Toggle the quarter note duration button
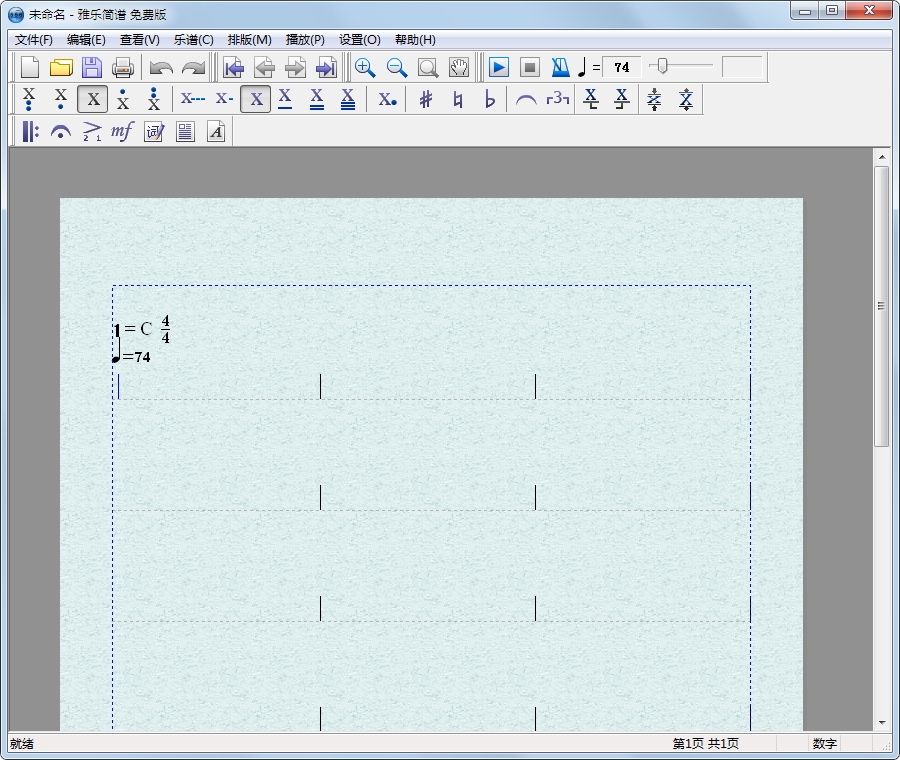This screenshot has height=760, width=900. tap(256, 99)
